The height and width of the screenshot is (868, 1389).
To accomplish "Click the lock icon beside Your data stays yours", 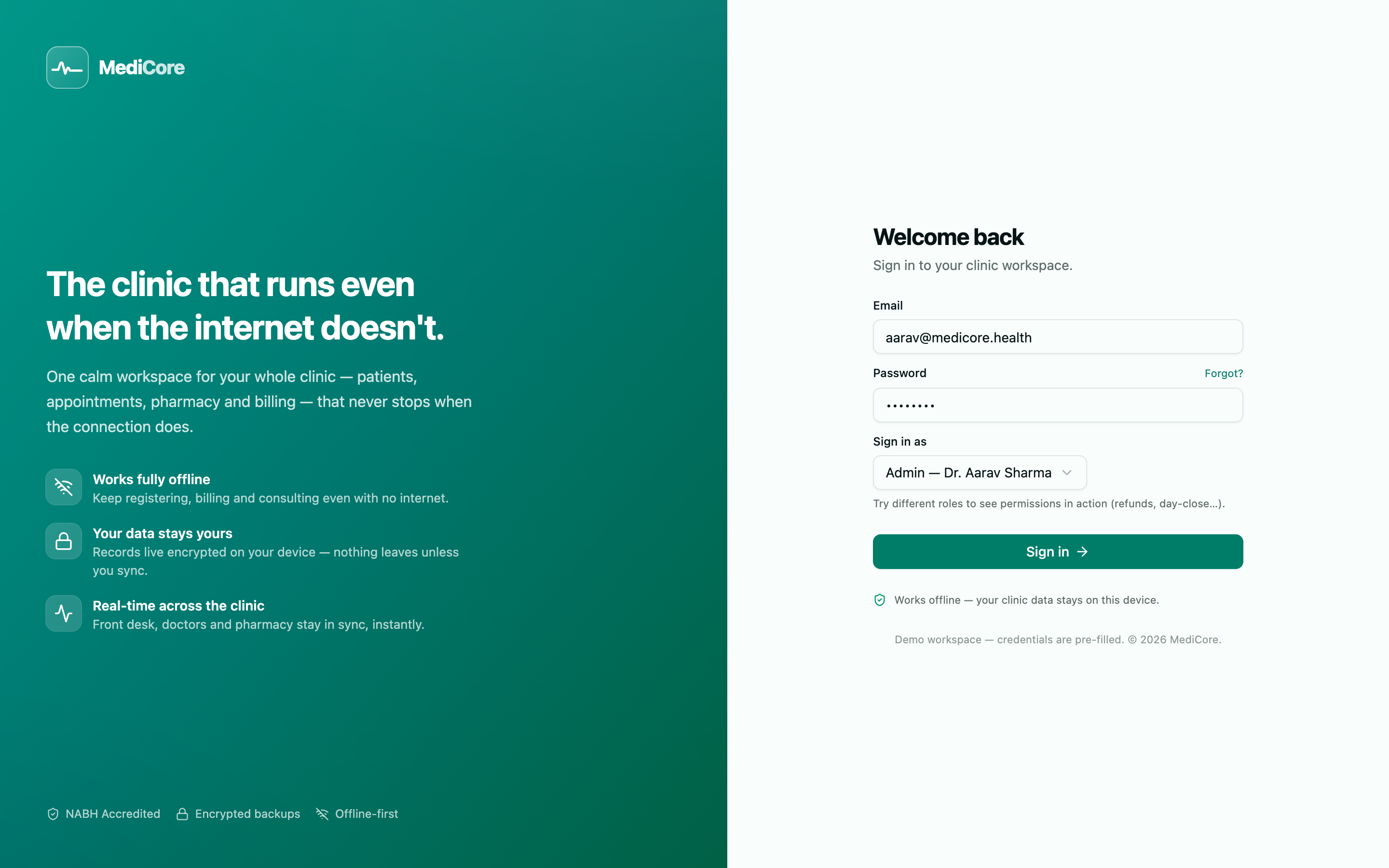I will coord(64,541).
